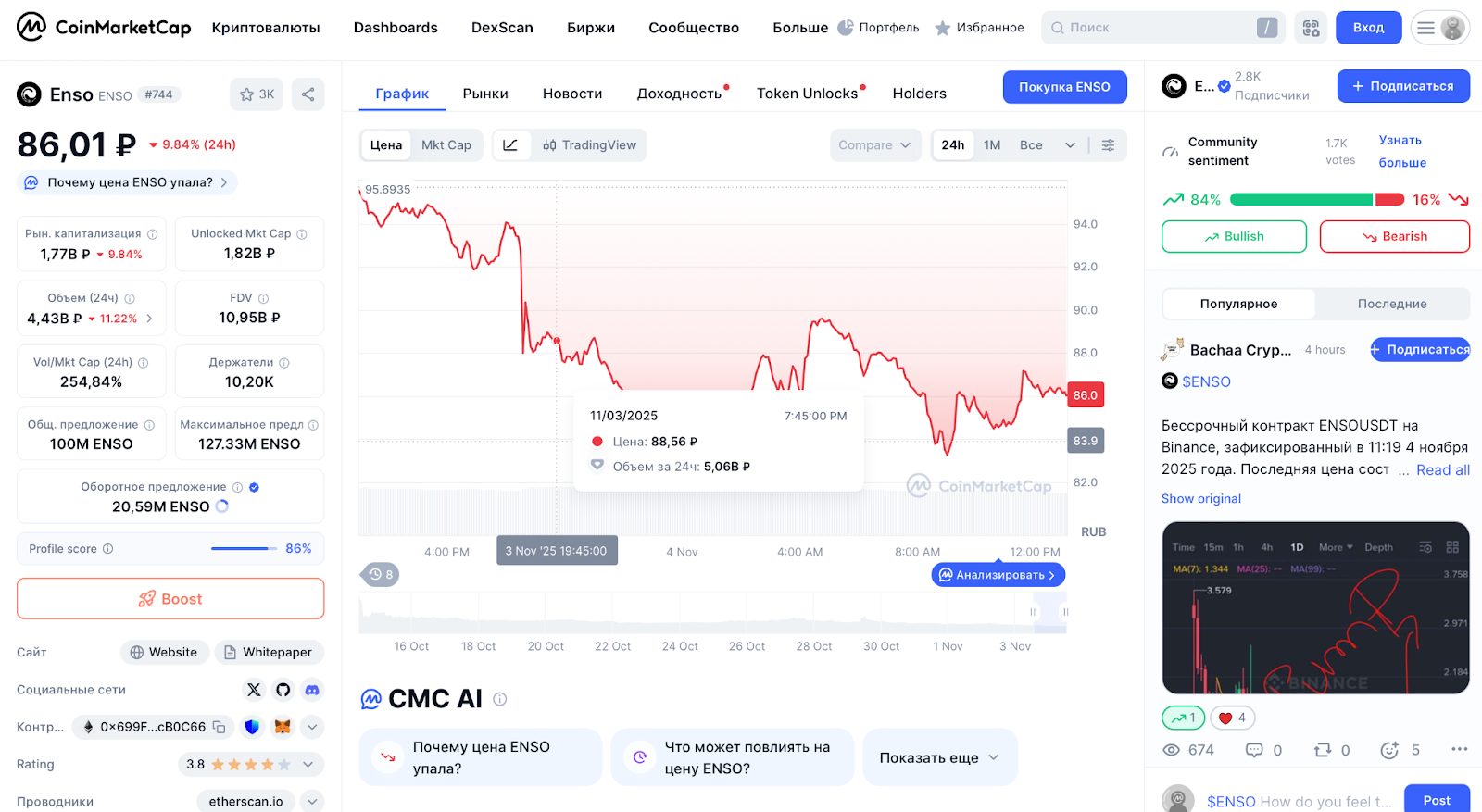Click the Покупка ENSO button
The width and height of the screenshot is (1482, 812).
[x=1064, y=86]
